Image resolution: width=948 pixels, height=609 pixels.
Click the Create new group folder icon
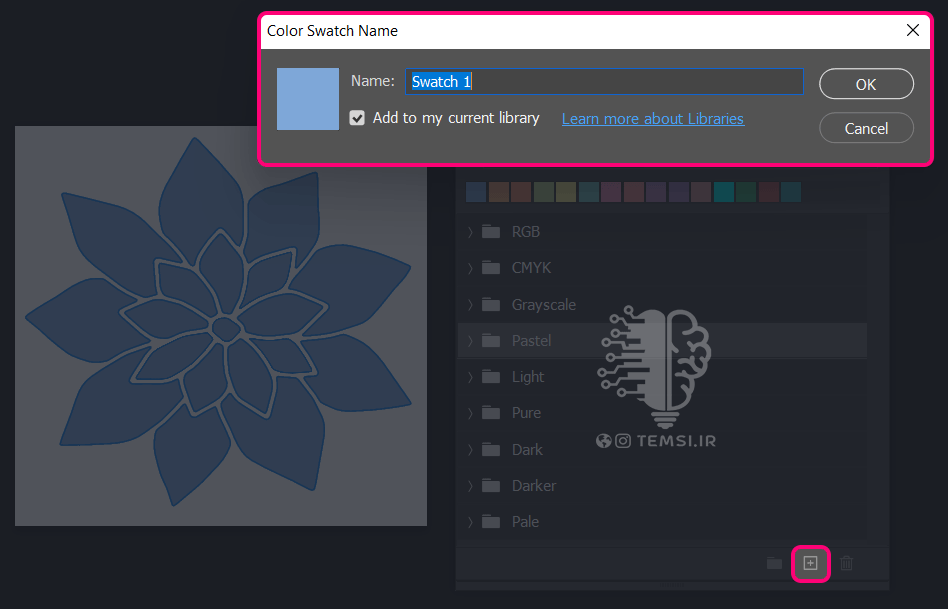774,563
